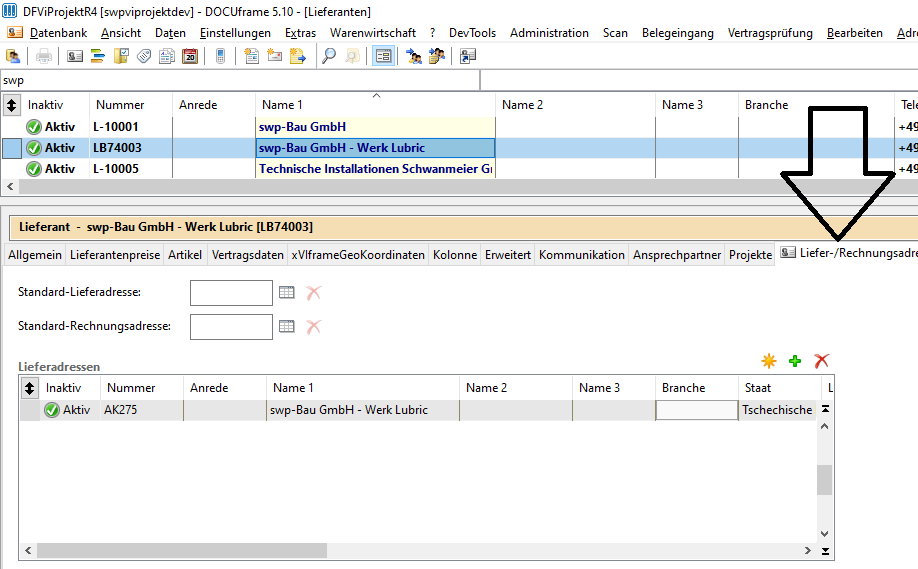Viewport: 918px width, 569px height.
Task: Click the Name 1 column header in supplier list
Action: [x=375, y=105]
